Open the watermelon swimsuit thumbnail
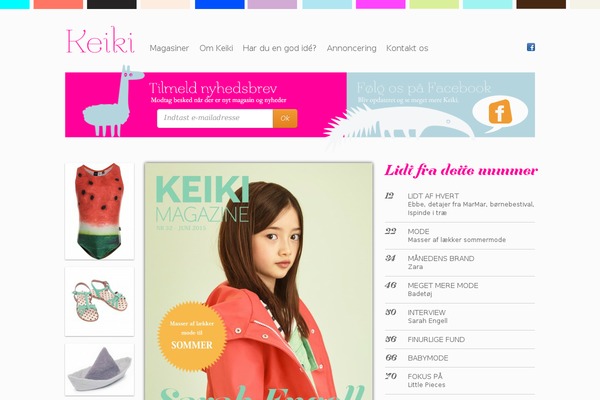Viewport: 600px width, 400px height. coord(99,211)
